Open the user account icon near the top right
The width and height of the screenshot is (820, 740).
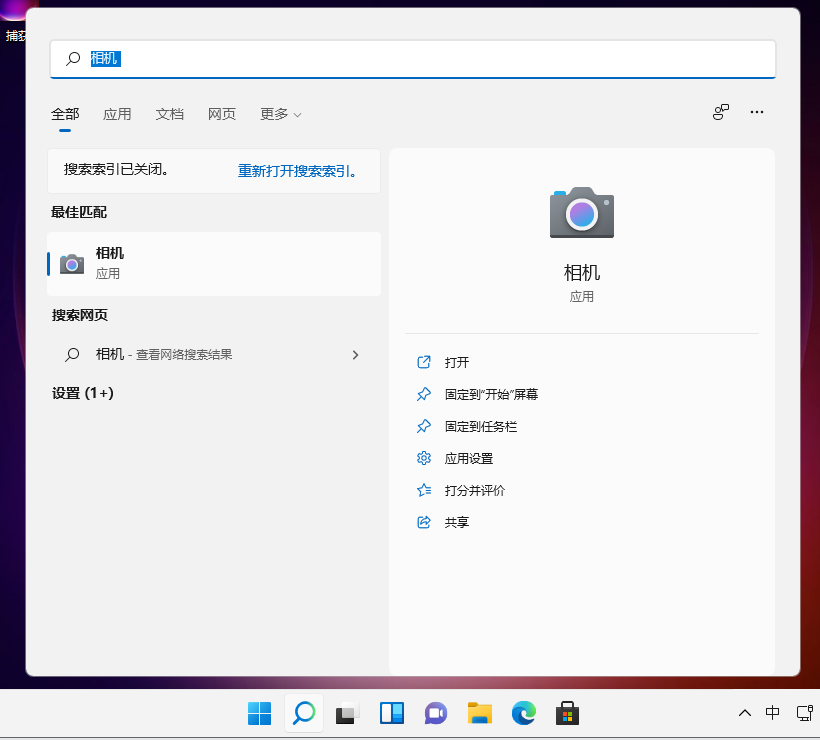click(721, 113)
